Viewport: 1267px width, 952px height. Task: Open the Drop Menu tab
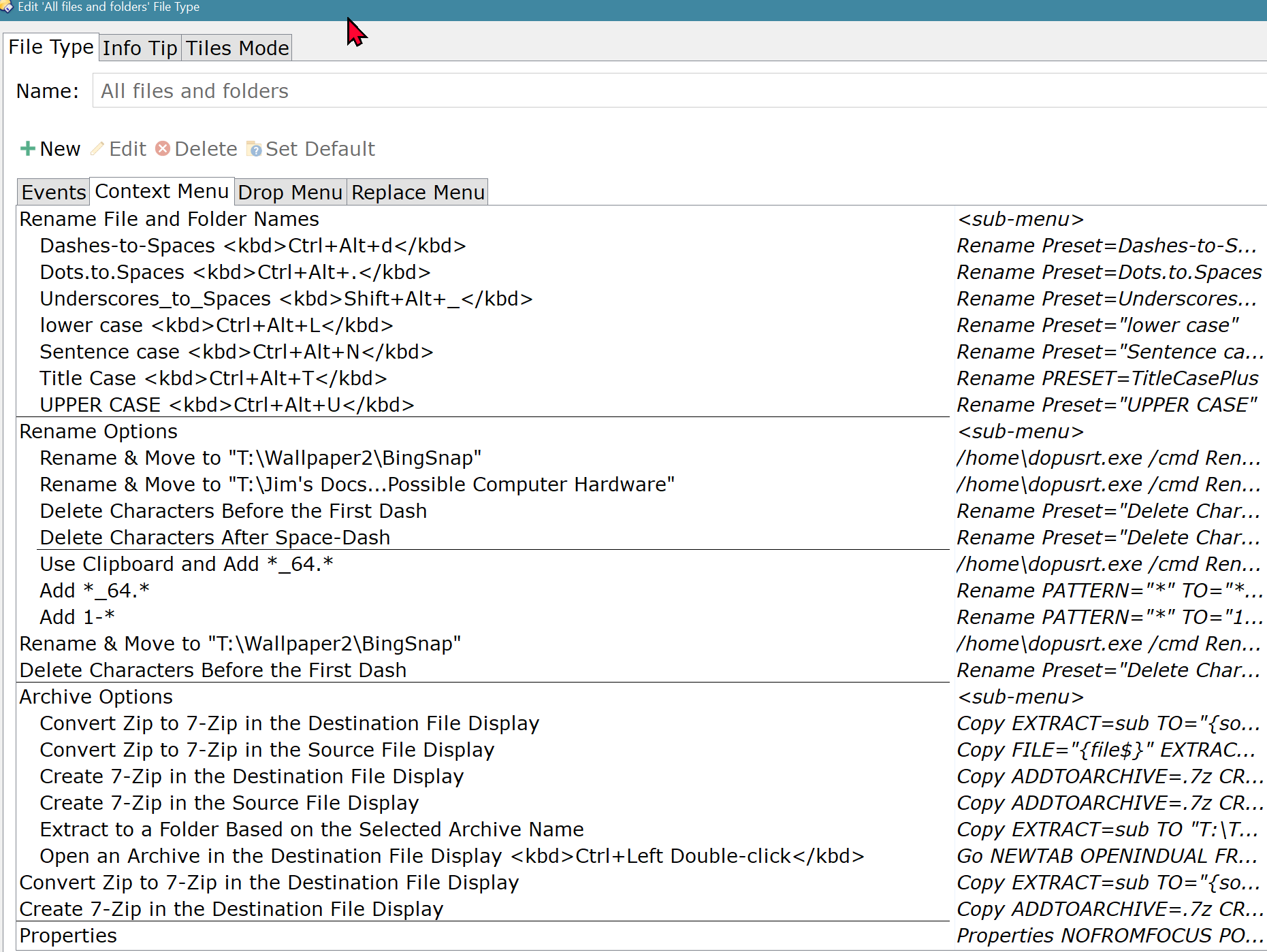290,192
